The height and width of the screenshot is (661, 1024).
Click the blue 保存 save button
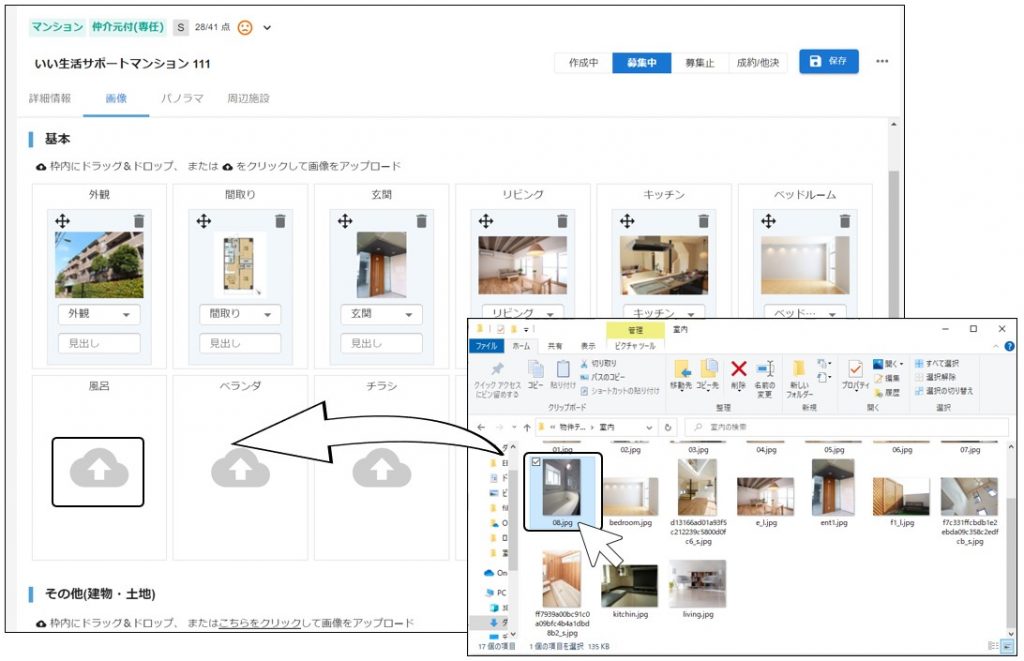[x=829, y=61]
